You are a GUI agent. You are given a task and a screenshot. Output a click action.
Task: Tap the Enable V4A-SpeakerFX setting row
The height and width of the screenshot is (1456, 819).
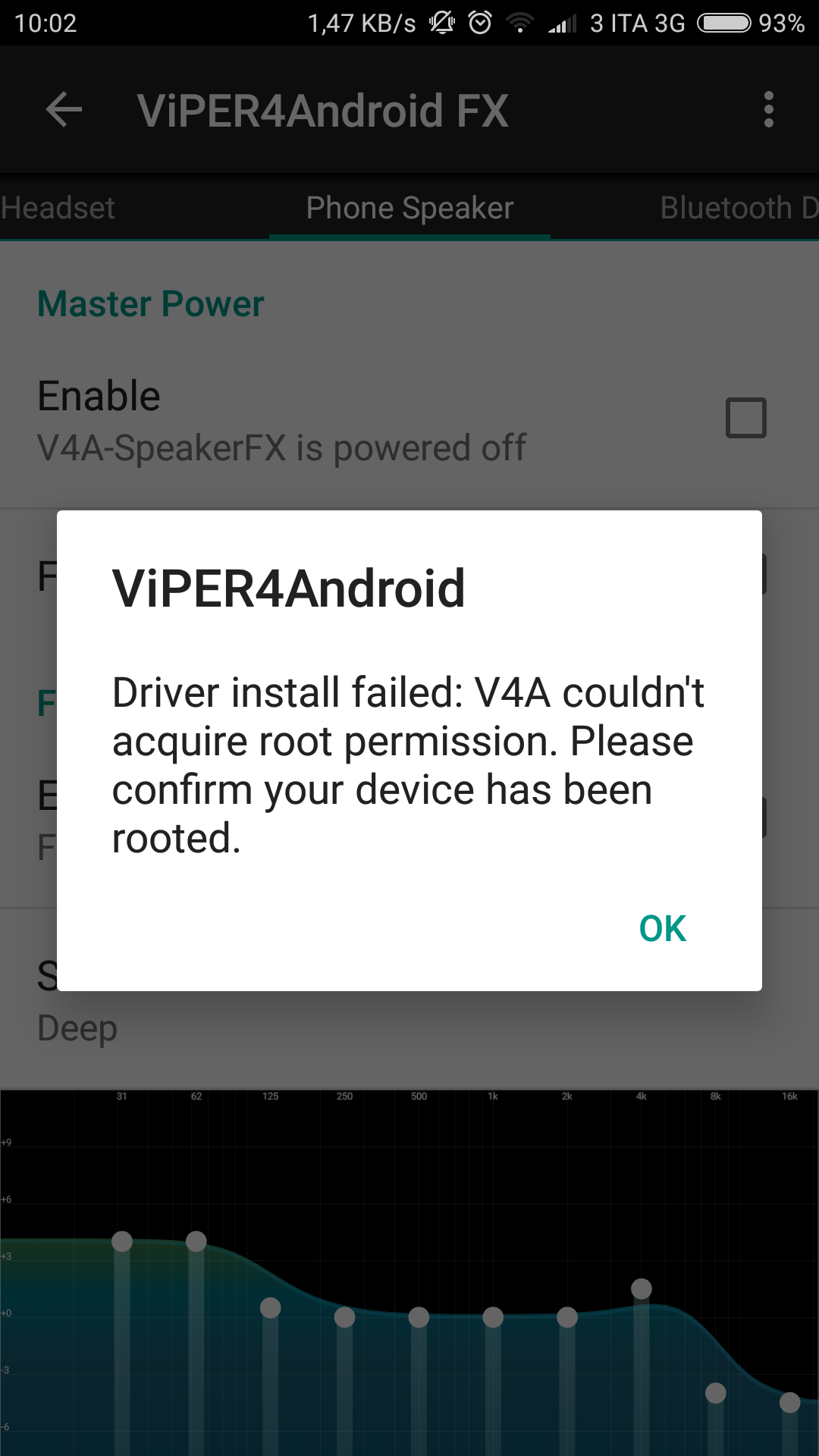coord(409,421)
